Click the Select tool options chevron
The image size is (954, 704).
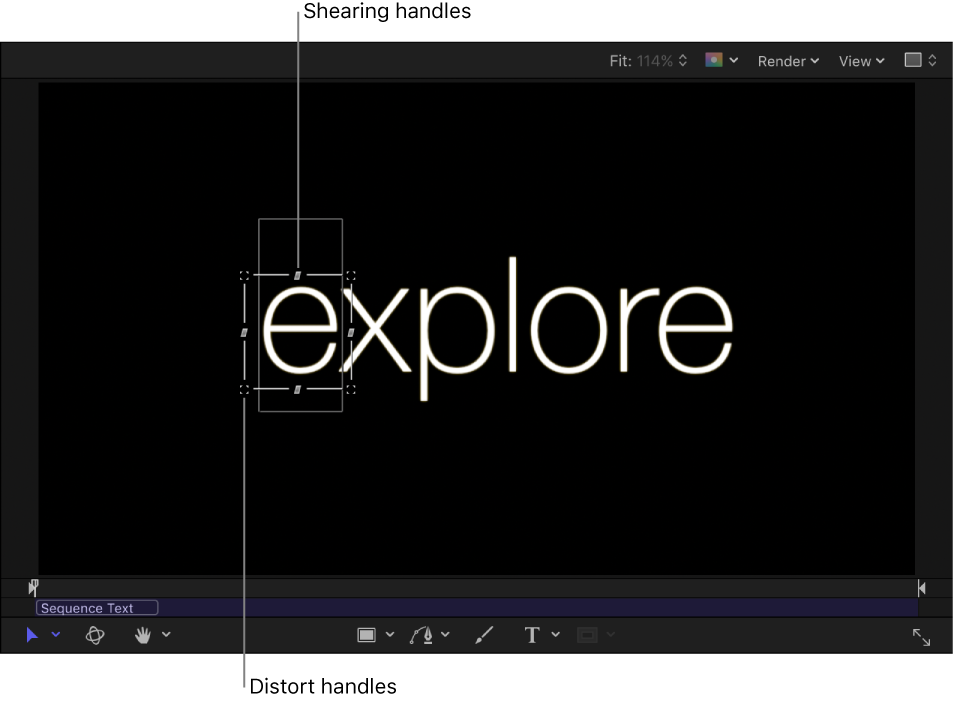tap(56, 635)
